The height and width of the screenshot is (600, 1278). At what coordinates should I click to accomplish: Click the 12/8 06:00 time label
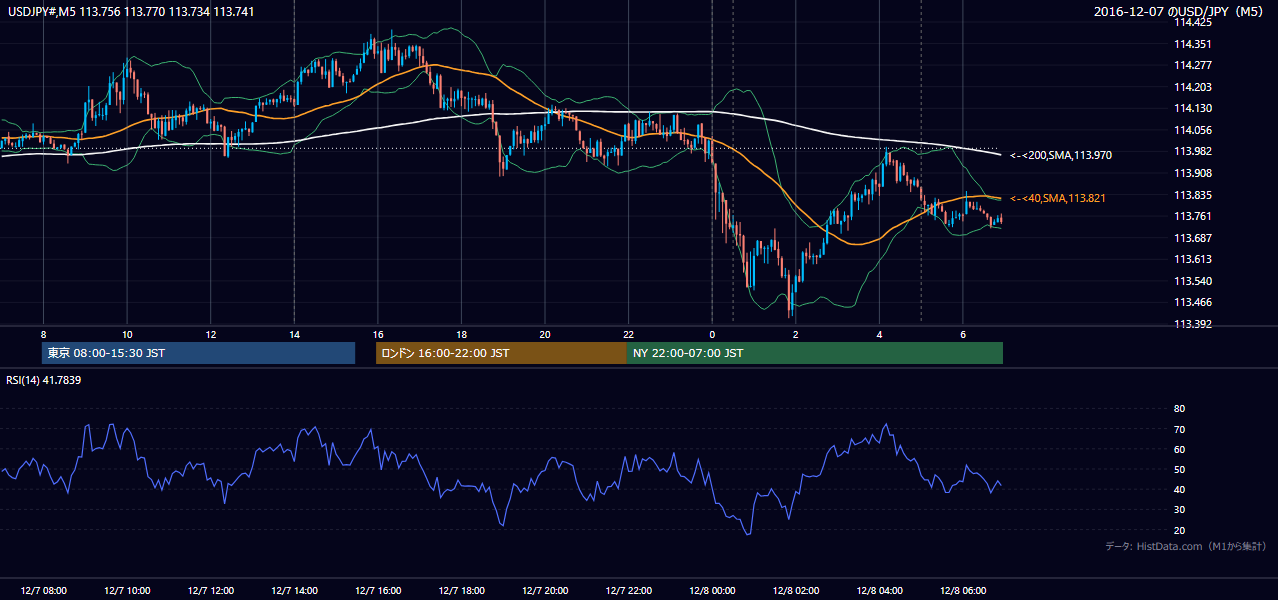[962, 591]
